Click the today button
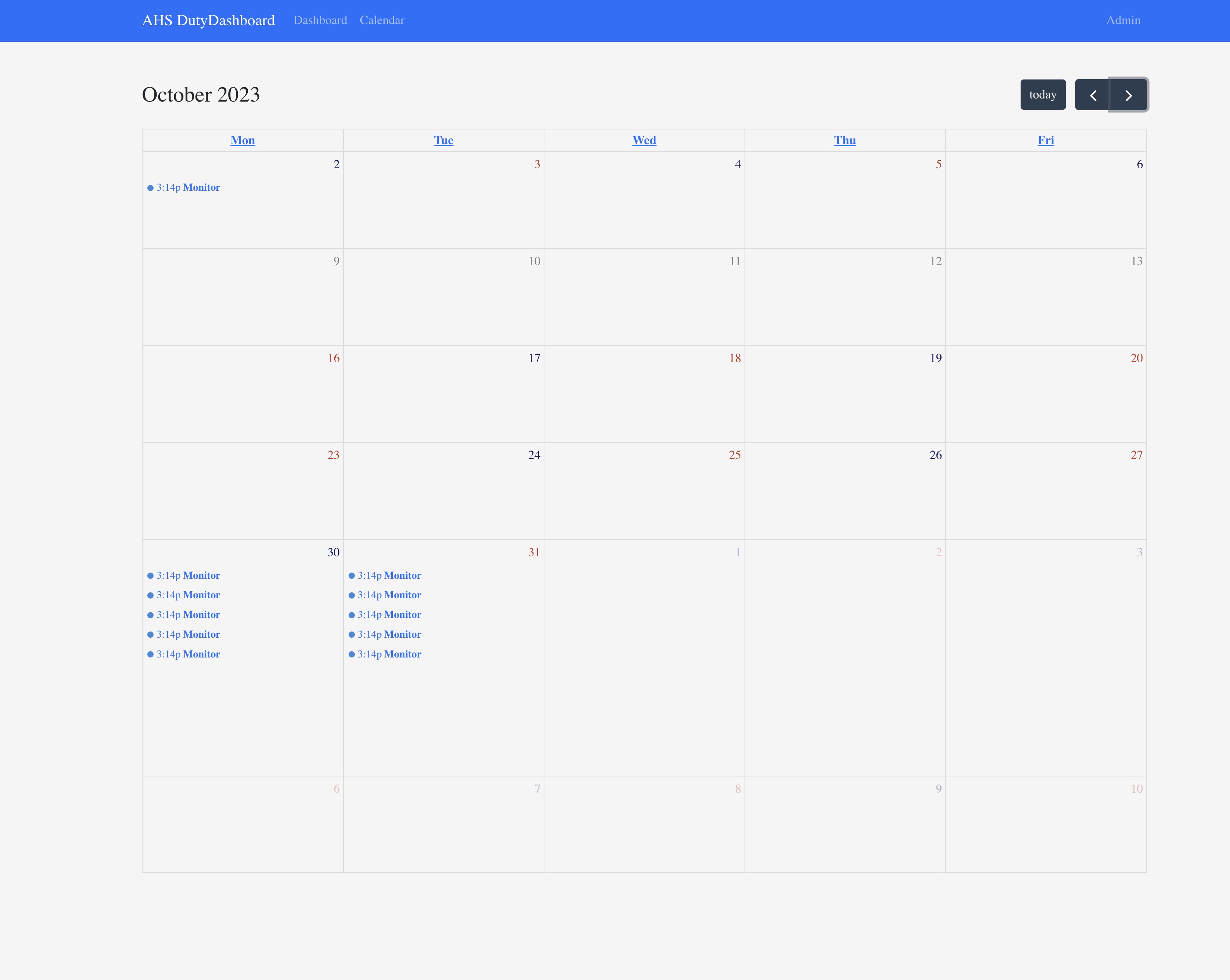1230x980 pixels. pos(1042,95)
